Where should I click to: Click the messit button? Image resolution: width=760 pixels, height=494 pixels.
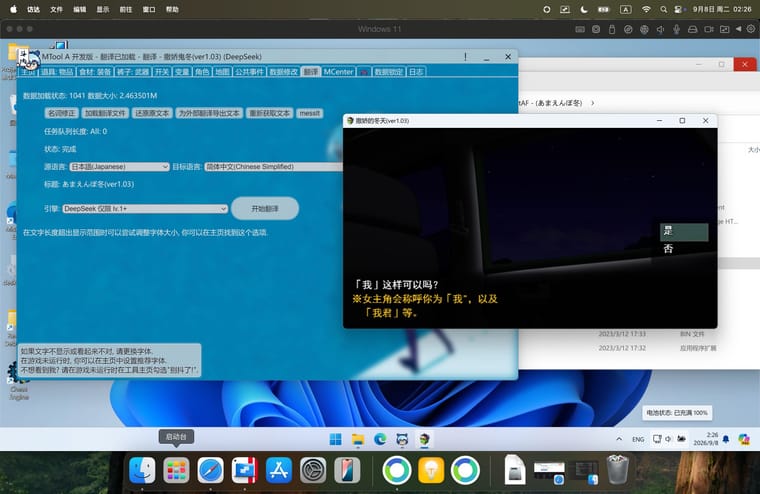[309, 113]
